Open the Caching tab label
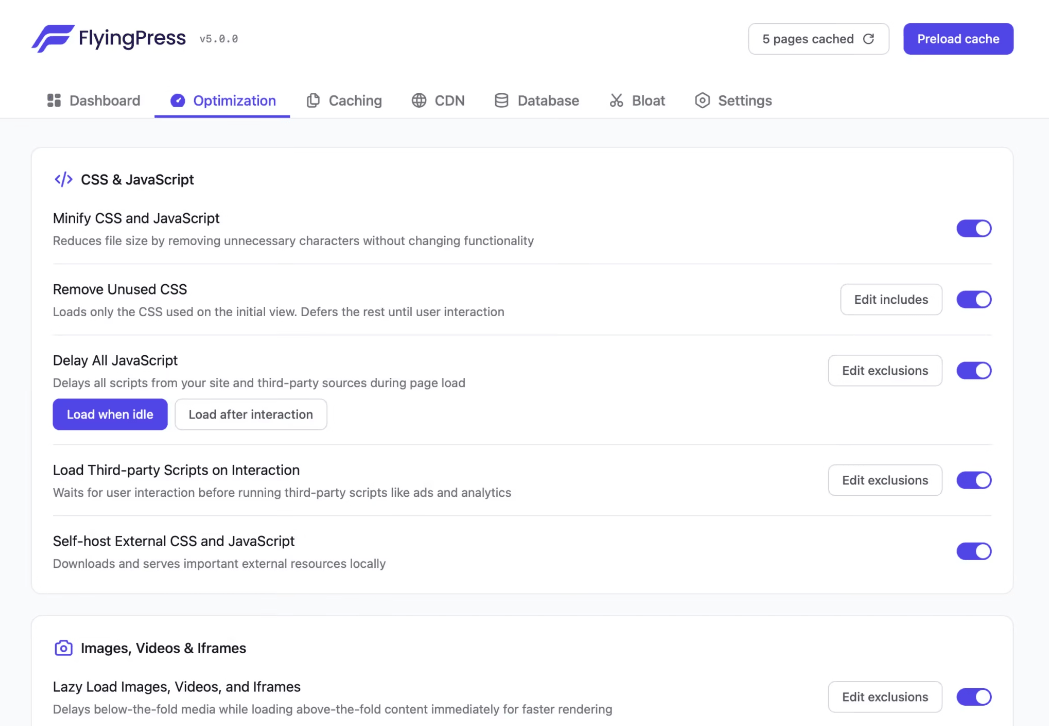The width and height of the screenshot is (1049, 726). pos(355,100)
